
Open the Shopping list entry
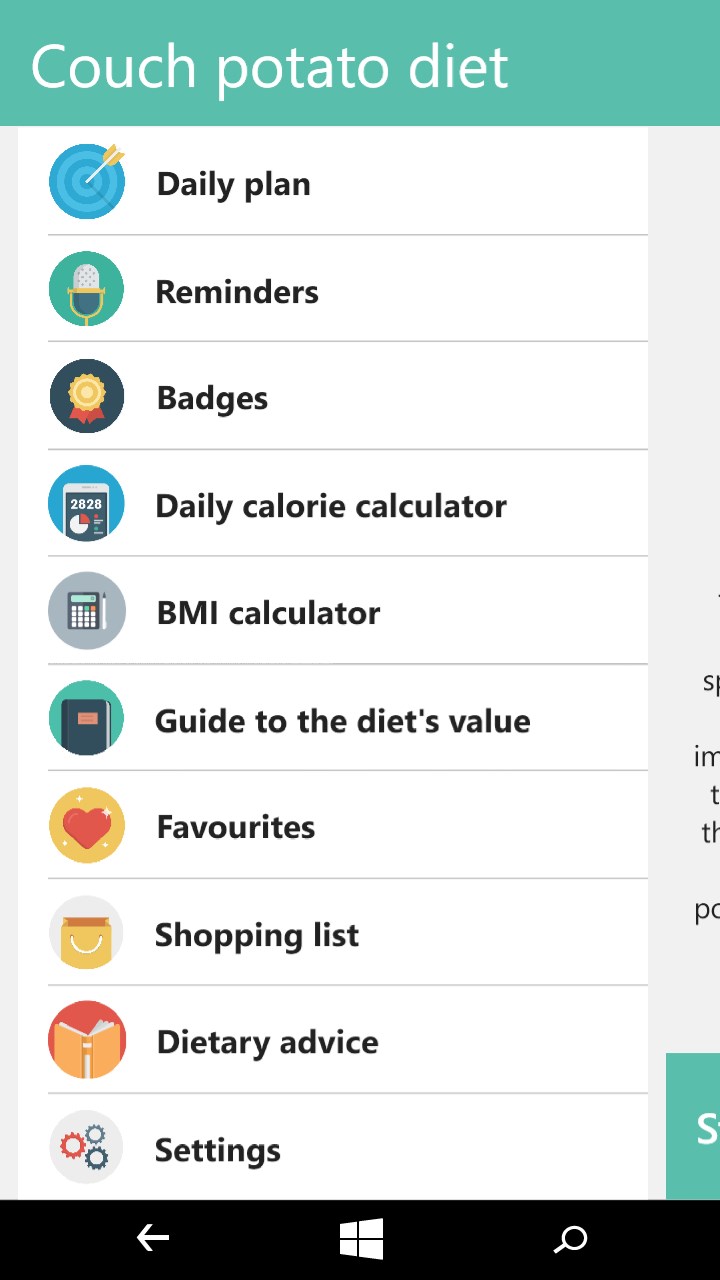pos(257,935)
